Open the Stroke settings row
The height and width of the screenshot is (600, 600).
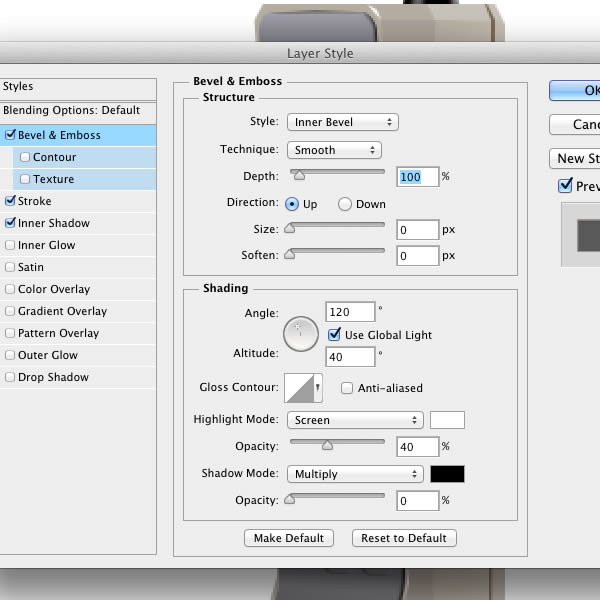point(78,201)
